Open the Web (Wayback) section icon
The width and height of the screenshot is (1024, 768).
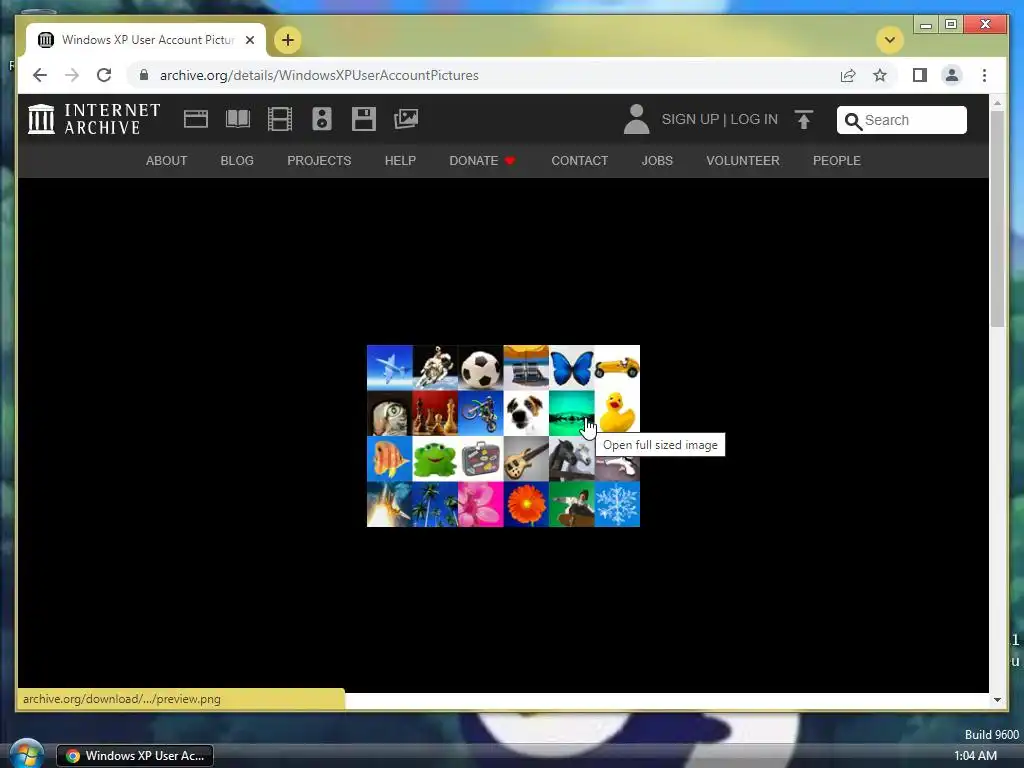point(196,120)
